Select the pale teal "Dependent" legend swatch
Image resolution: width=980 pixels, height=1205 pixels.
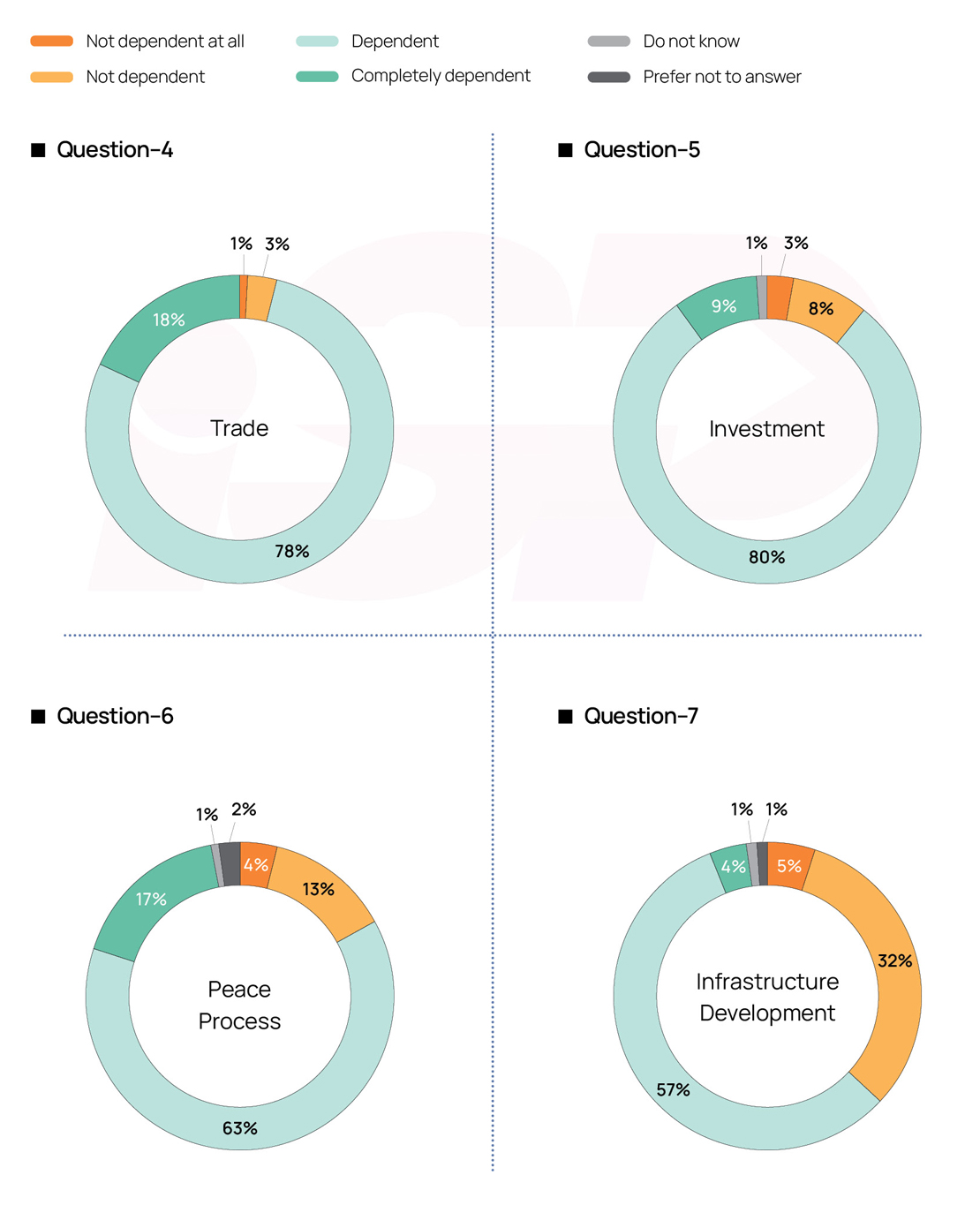[x=317, y=41]
